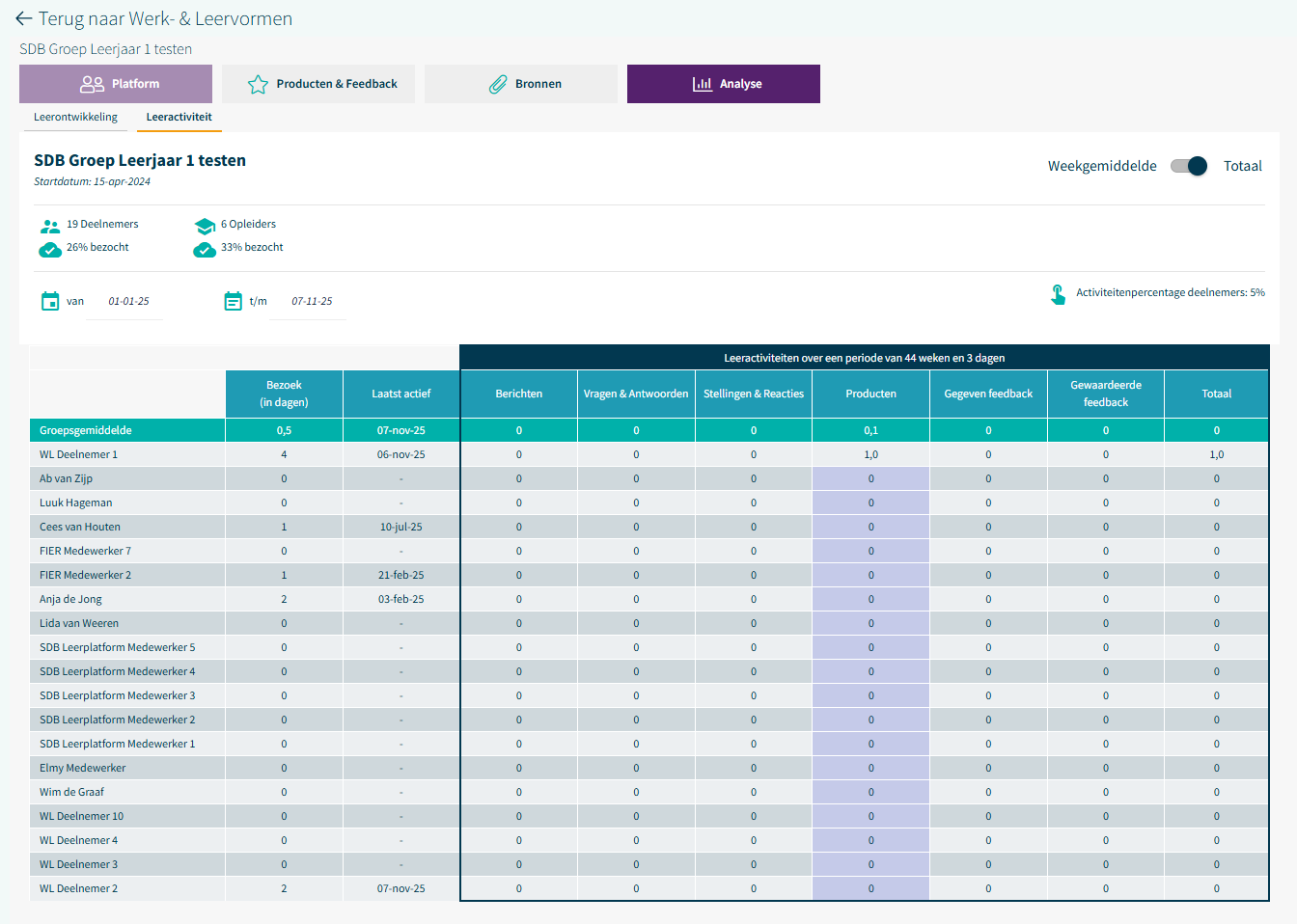Sort by the Producten column header
Viewport: 1297px width, 924px height.
coord(870,394)
